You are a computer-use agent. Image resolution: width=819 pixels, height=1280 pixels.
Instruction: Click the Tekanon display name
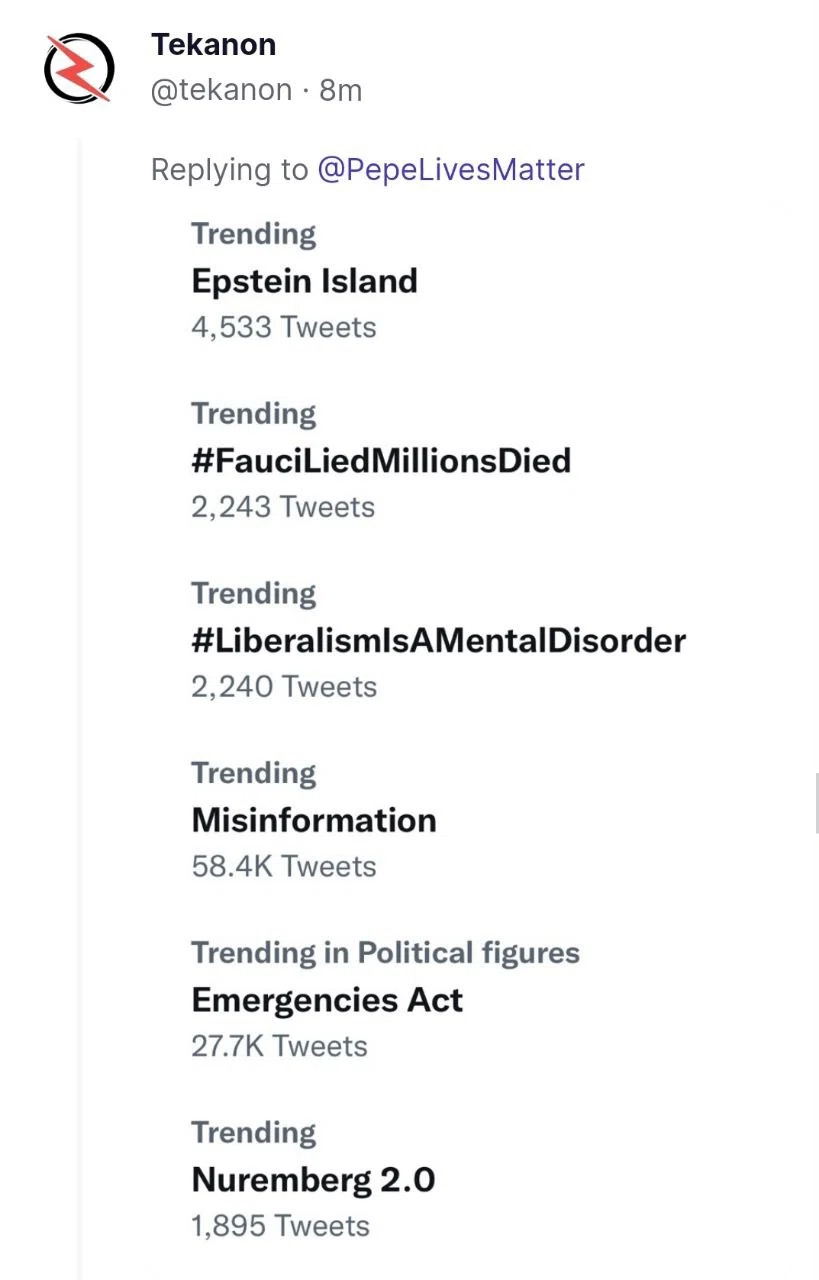point(213,44)
